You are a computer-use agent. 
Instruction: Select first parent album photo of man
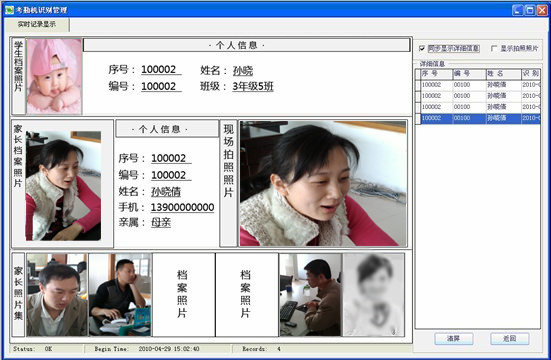pos(57,295)
